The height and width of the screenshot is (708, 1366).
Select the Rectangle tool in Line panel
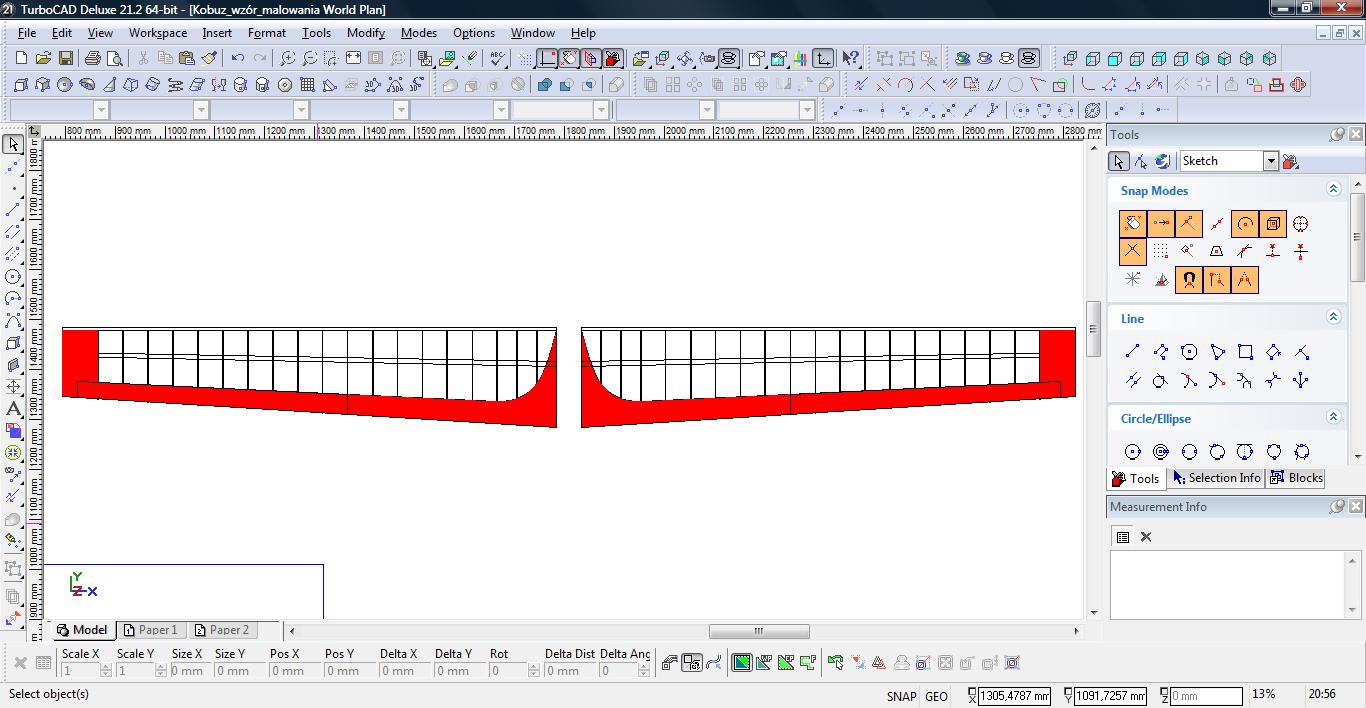coord(1245,352)
